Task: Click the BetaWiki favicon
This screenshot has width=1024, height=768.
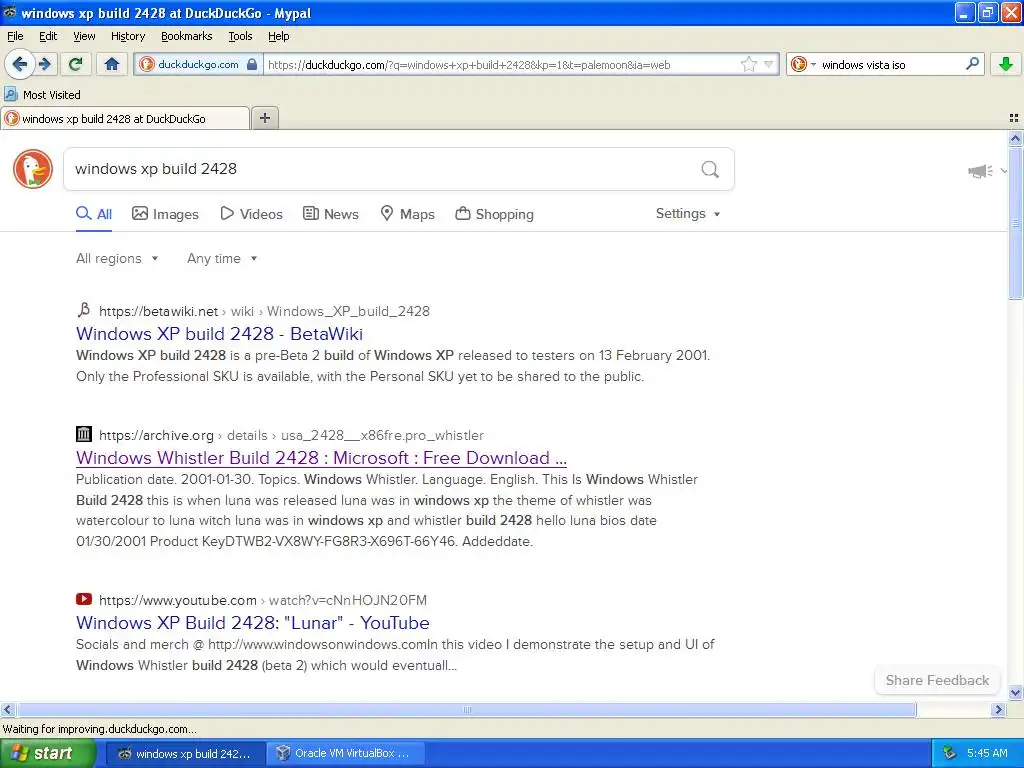Action: point(84,310)
